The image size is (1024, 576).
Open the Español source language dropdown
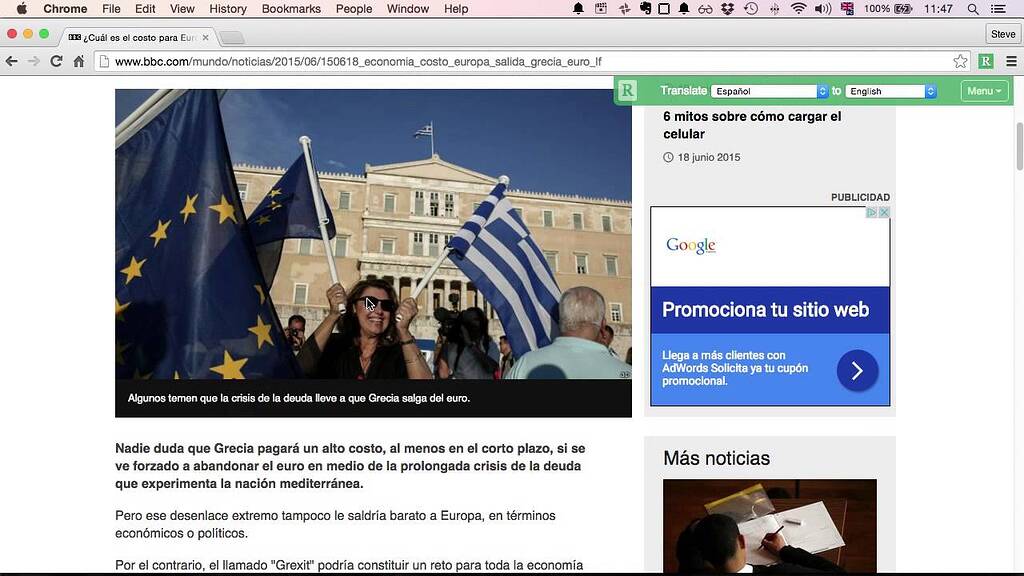769,91
